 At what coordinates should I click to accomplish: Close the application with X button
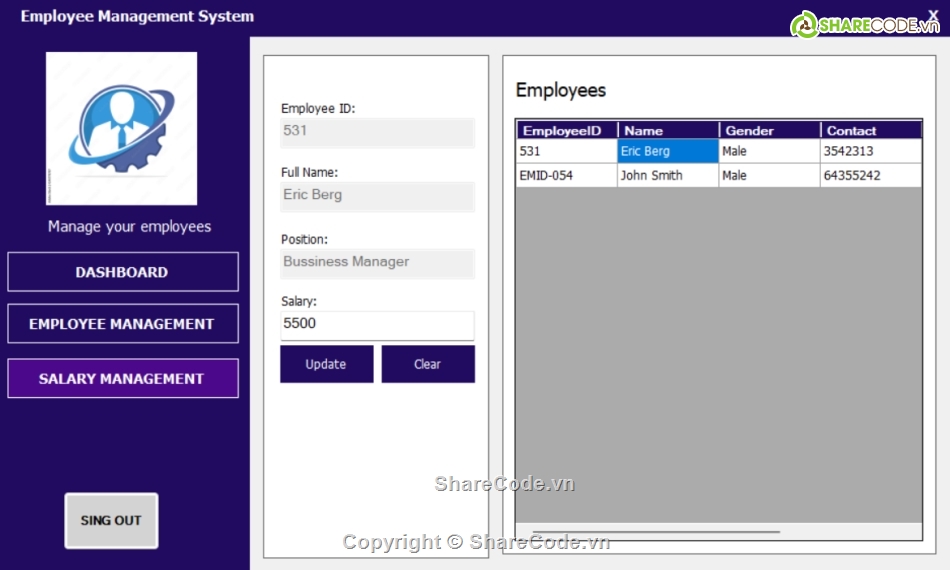[933, 15]
